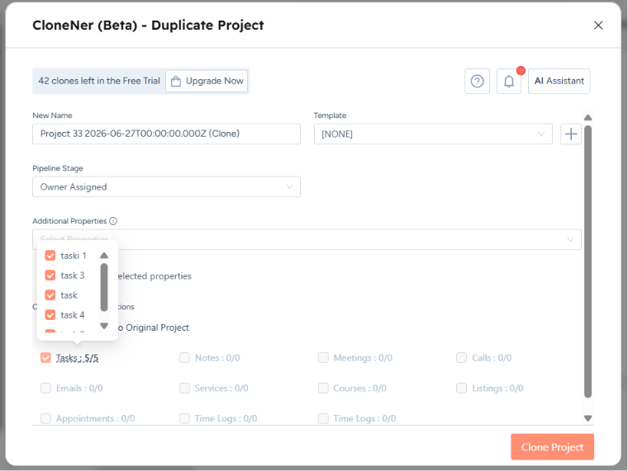
Task: Close the Duplicate Project dialog
Action: [x=598, y=25]
